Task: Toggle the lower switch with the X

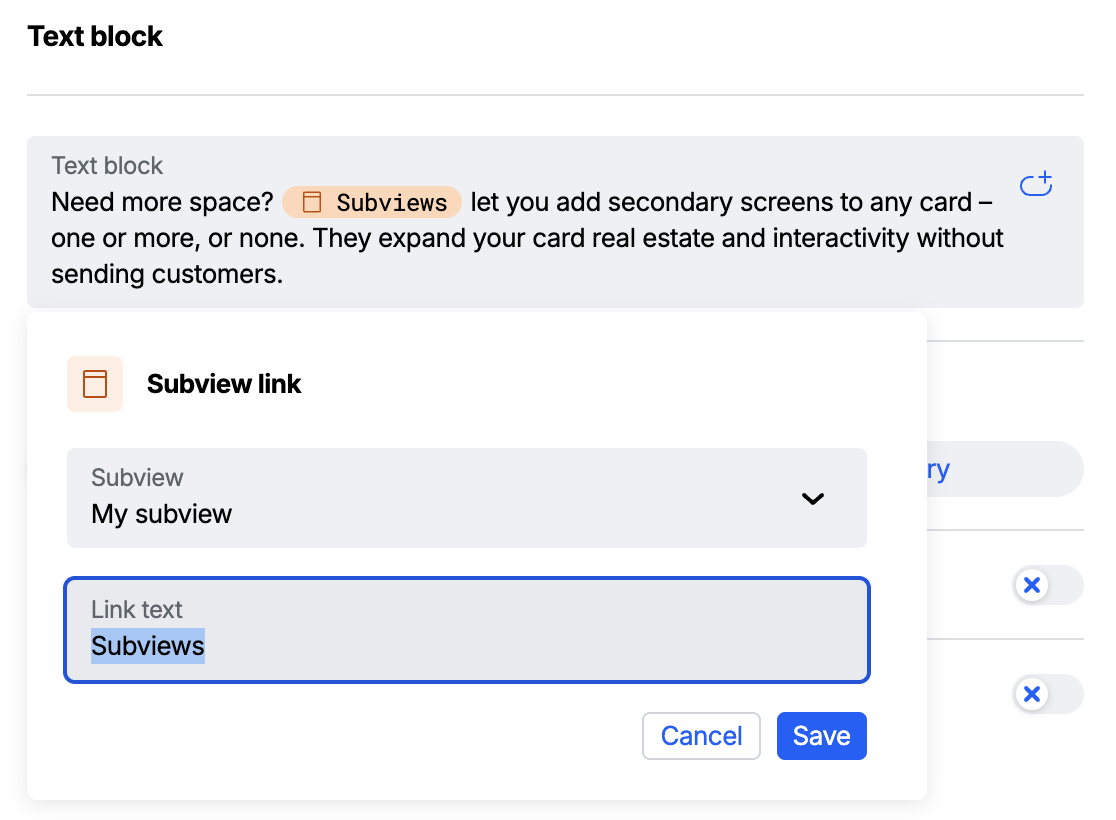Action: [1048, 694]
